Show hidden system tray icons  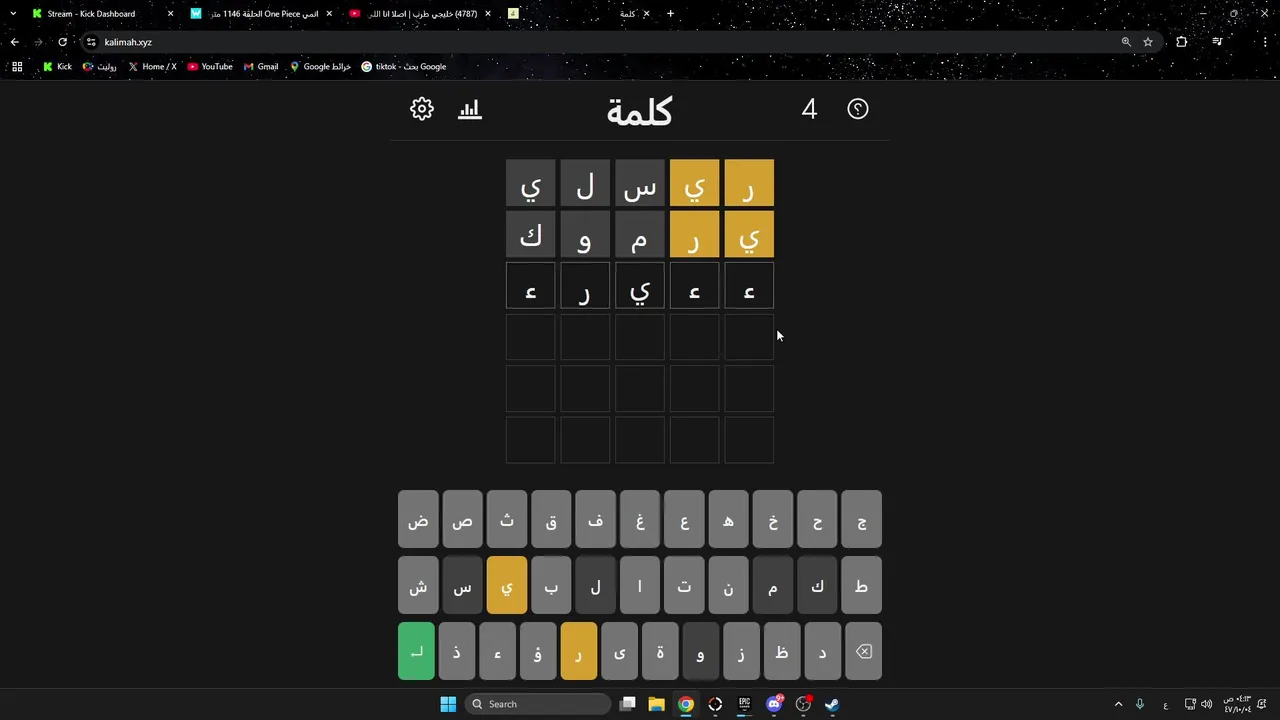(1118, 704)
